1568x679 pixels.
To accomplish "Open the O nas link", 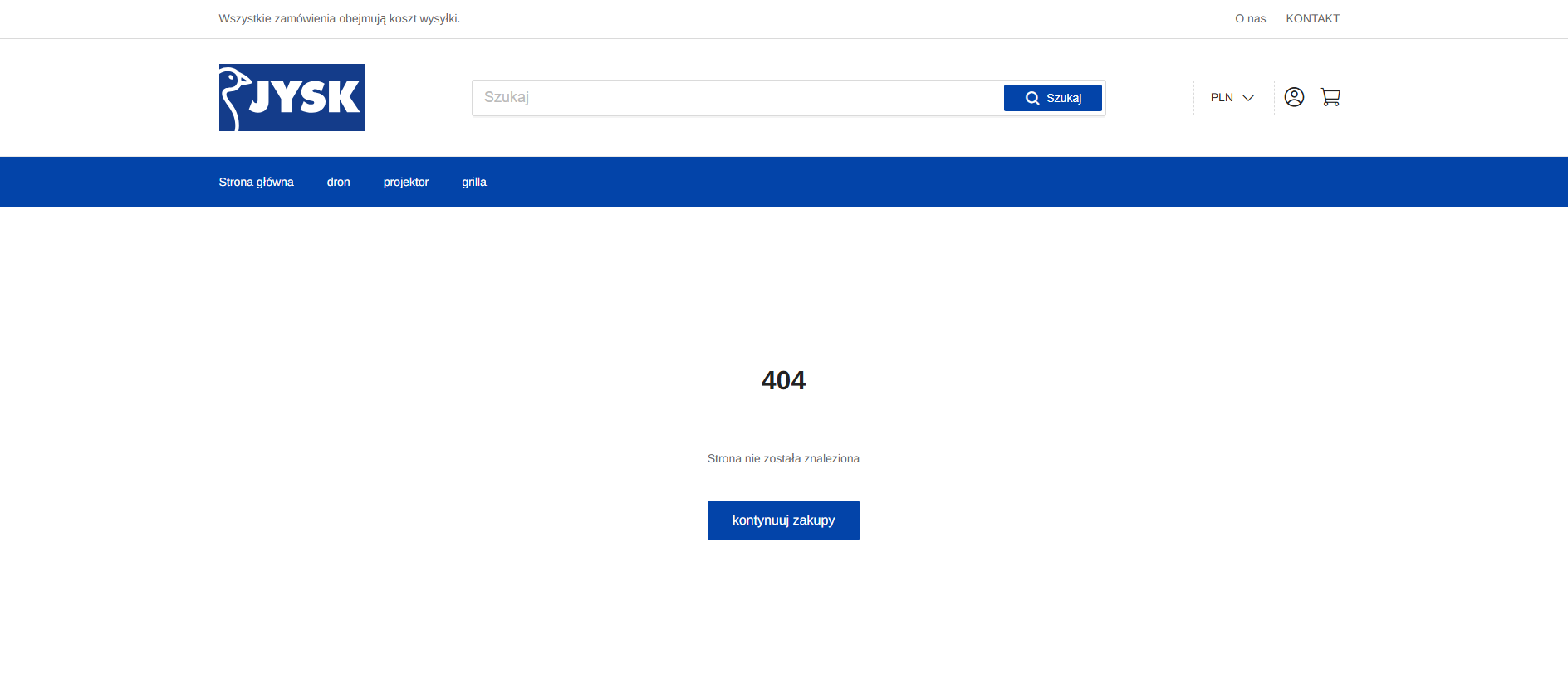I will click(1250, 18).
